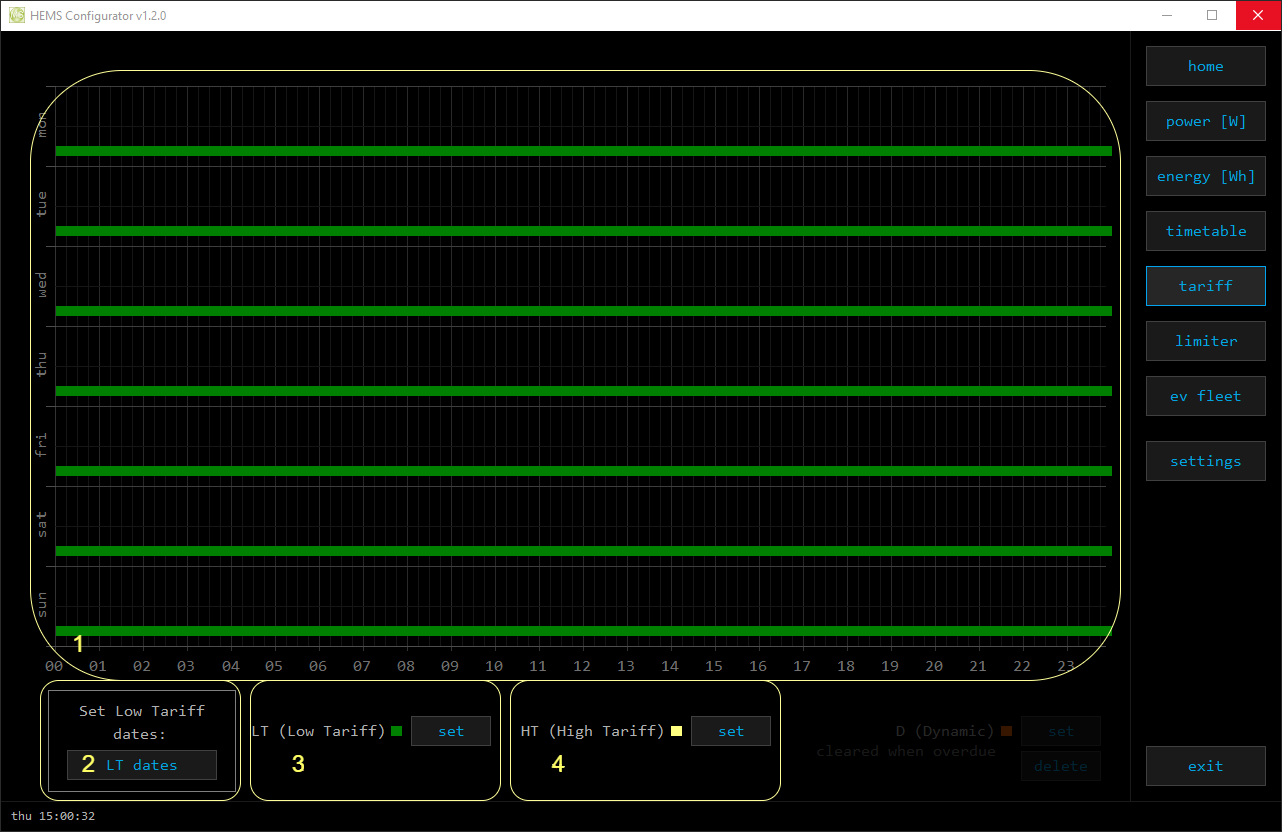Click the HEMS Configurator app icon
1284x833 pixels.
click(16, 15)
